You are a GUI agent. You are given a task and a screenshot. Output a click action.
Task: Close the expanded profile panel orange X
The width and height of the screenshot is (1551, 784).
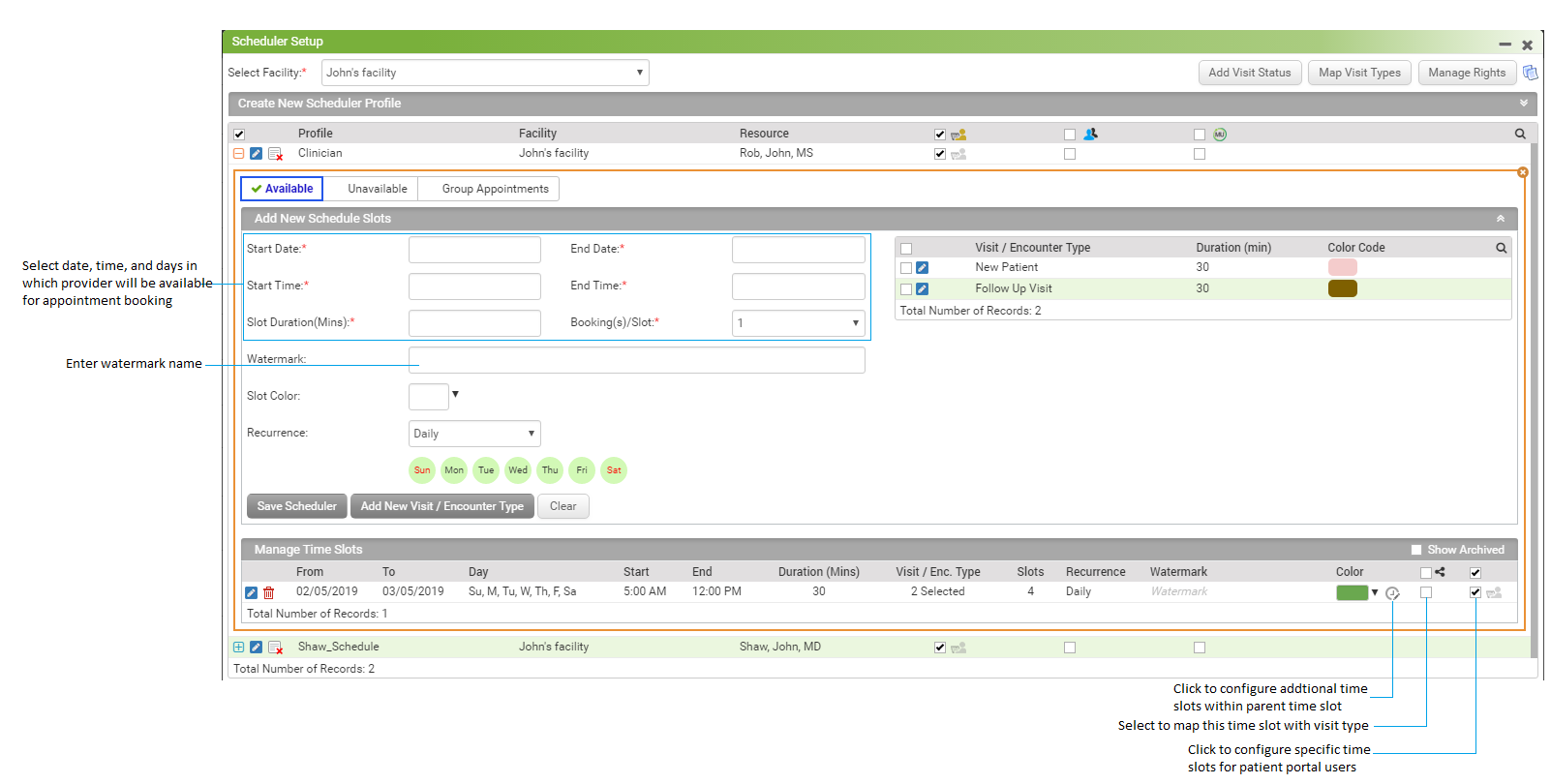(x=1523, y=172)
